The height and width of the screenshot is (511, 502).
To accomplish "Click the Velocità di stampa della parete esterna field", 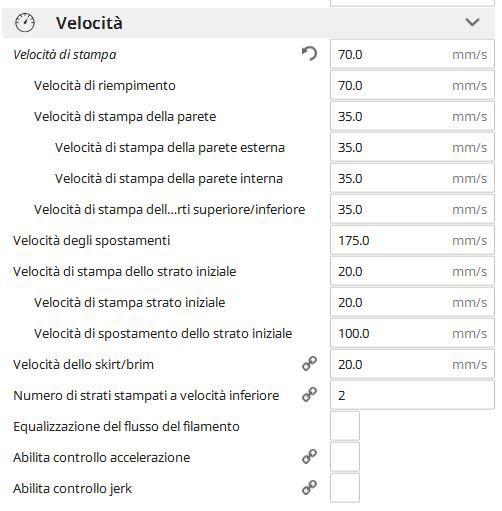I will pos(412,147).
